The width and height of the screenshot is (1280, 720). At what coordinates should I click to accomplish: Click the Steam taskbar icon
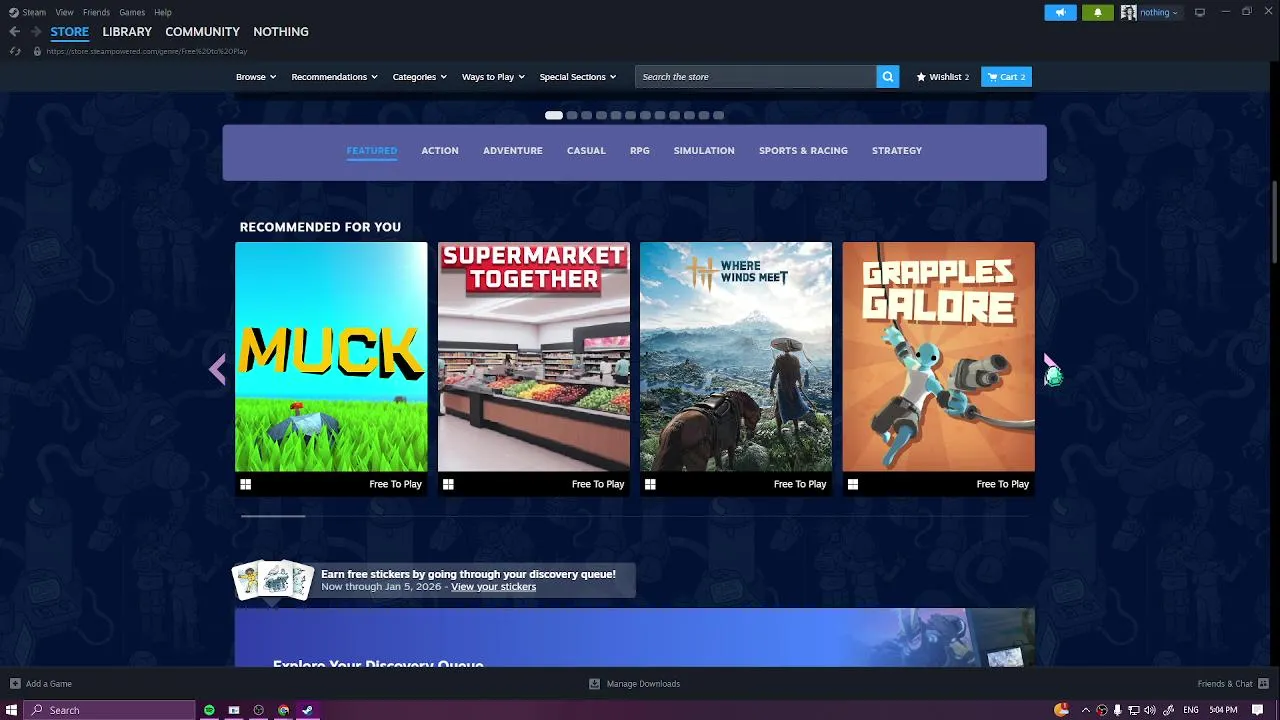(x=307, y=710)
